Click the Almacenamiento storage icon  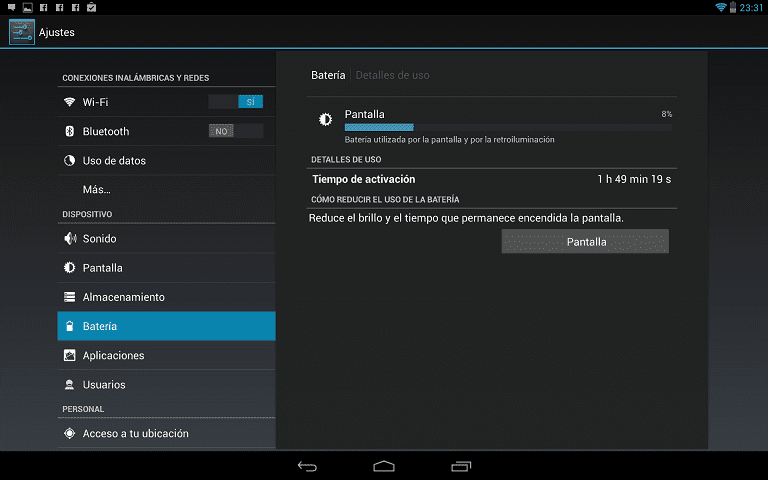(x=70, y=297)
